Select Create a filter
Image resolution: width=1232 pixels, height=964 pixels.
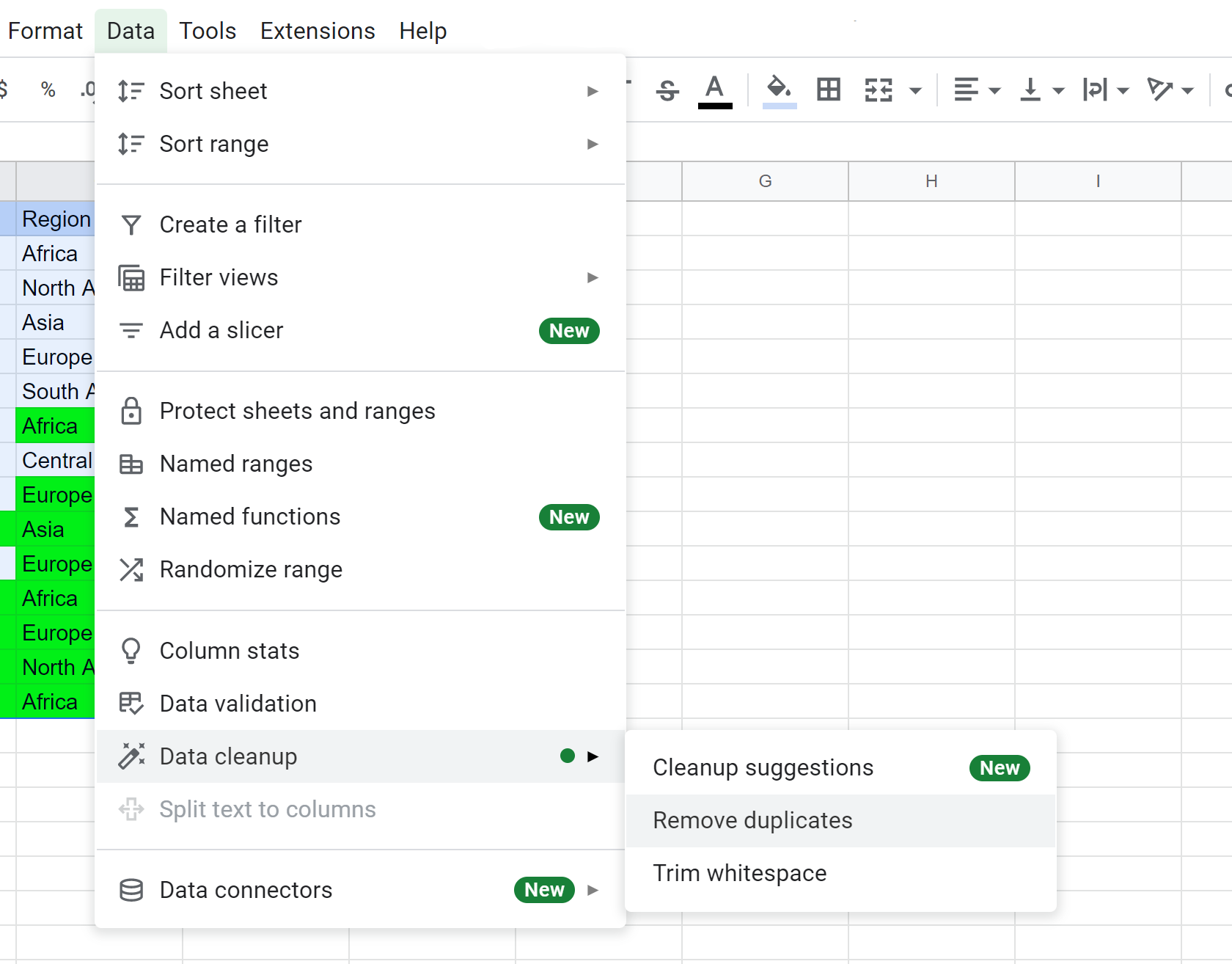[230, 224]
